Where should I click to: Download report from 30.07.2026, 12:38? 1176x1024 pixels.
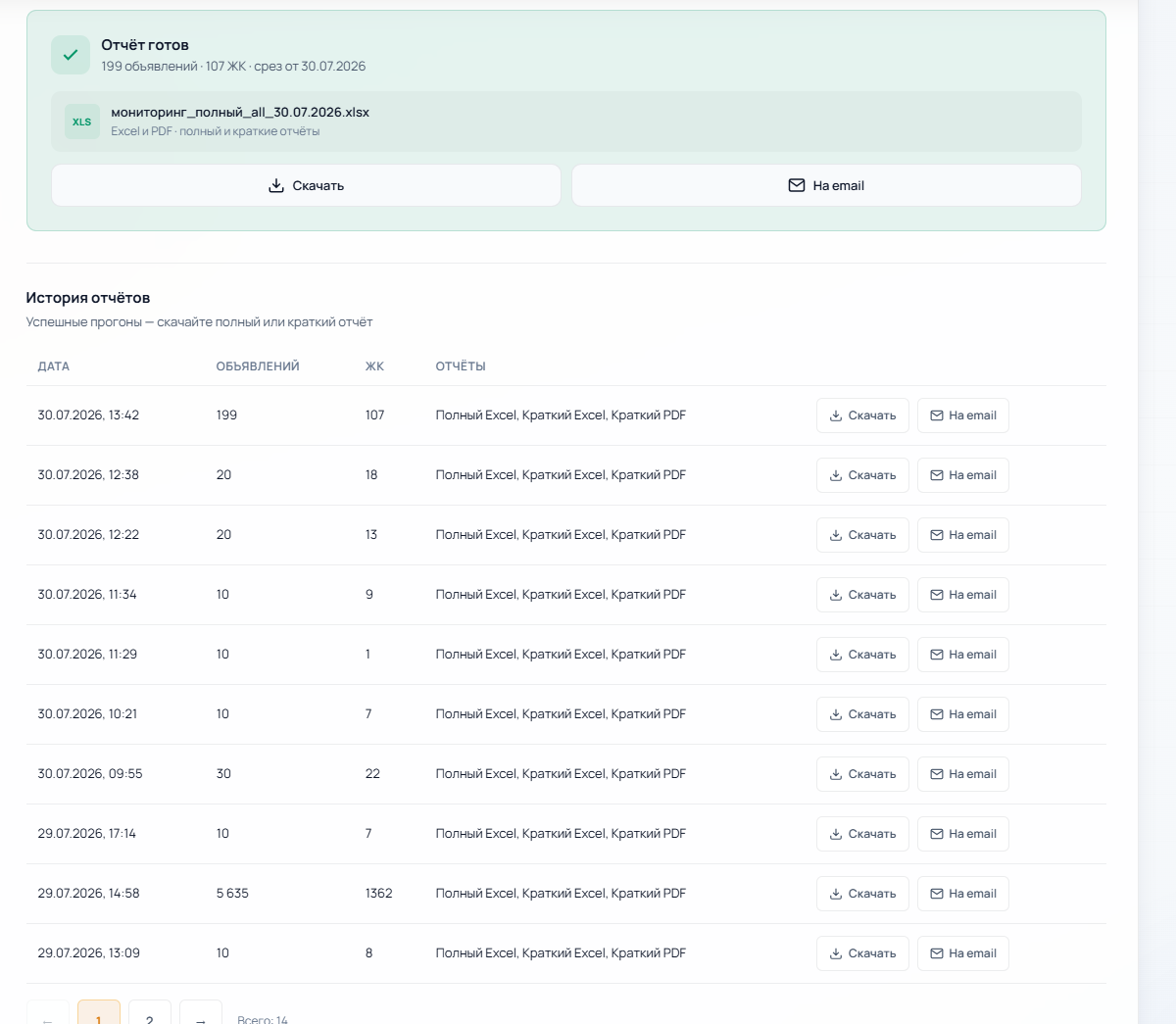coord(862,475)
